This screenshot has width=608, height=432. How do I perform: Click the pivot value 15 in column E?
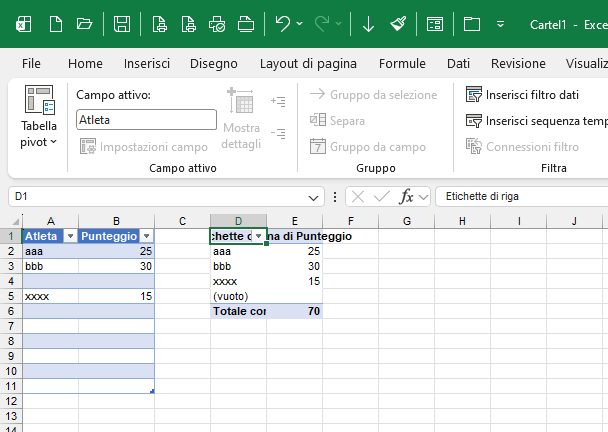295,281
